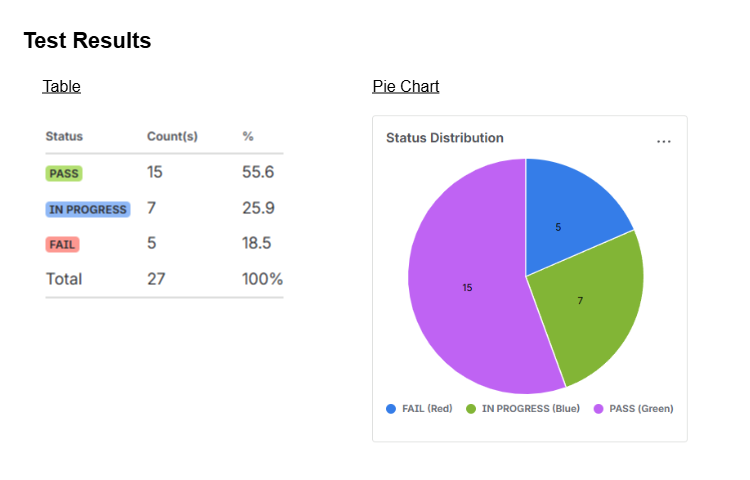The width and height of the screenshot is (750, 480).
Task: Click the Status column header
Action: 64,136
